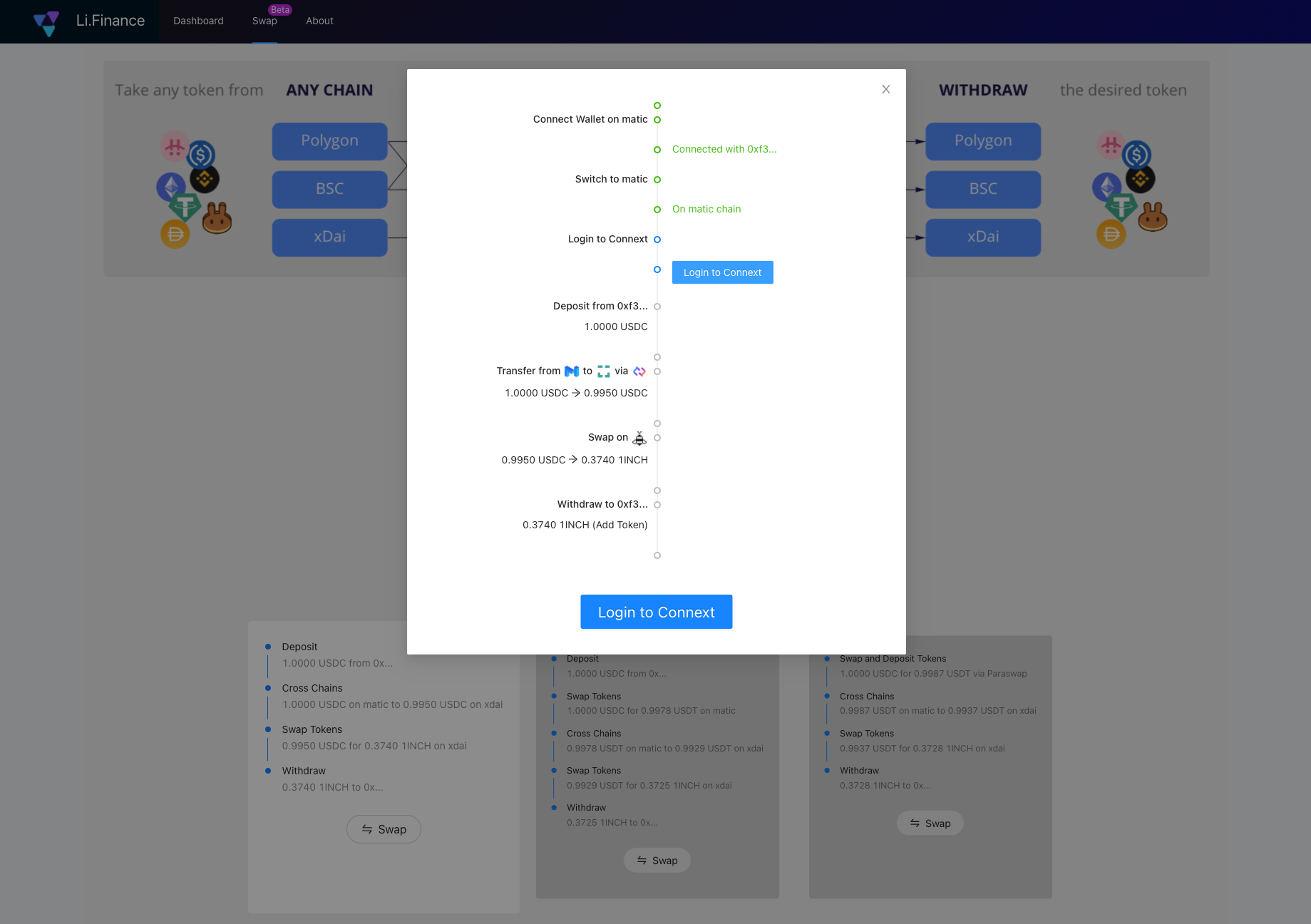Image resolution: width=1311 pixels, height=924 pixels.
Task: Select the left Polygon chain box under ANY CHAIN
Action: click(329, 141)
